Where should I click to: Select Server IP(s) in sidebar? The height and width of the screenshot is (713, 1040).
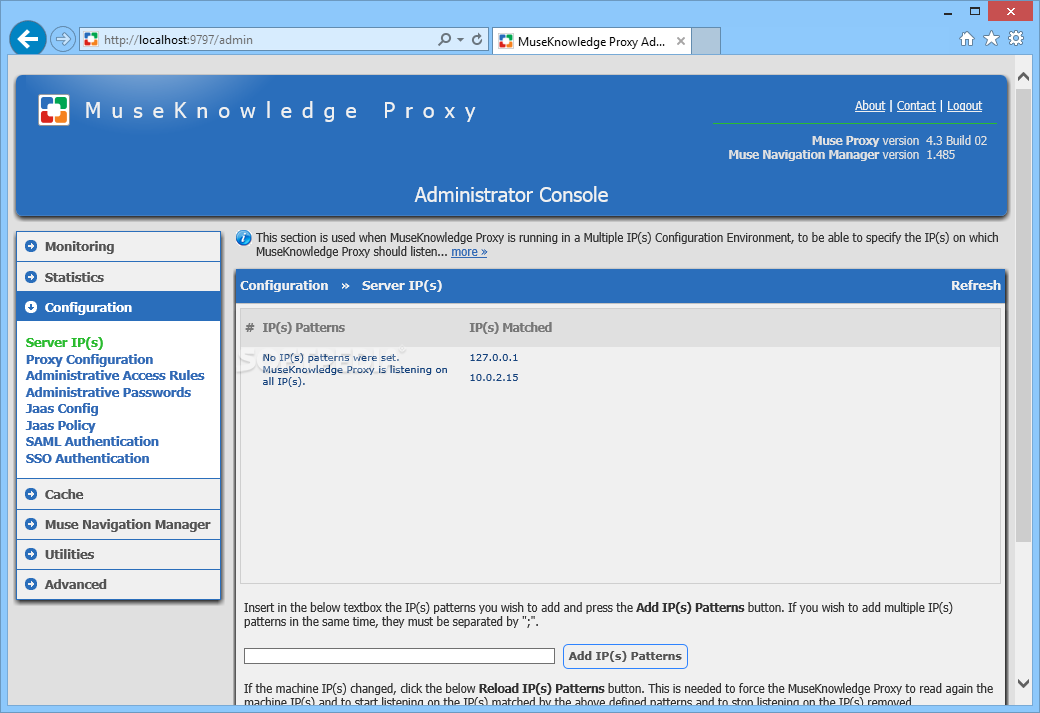click(64, 343)
